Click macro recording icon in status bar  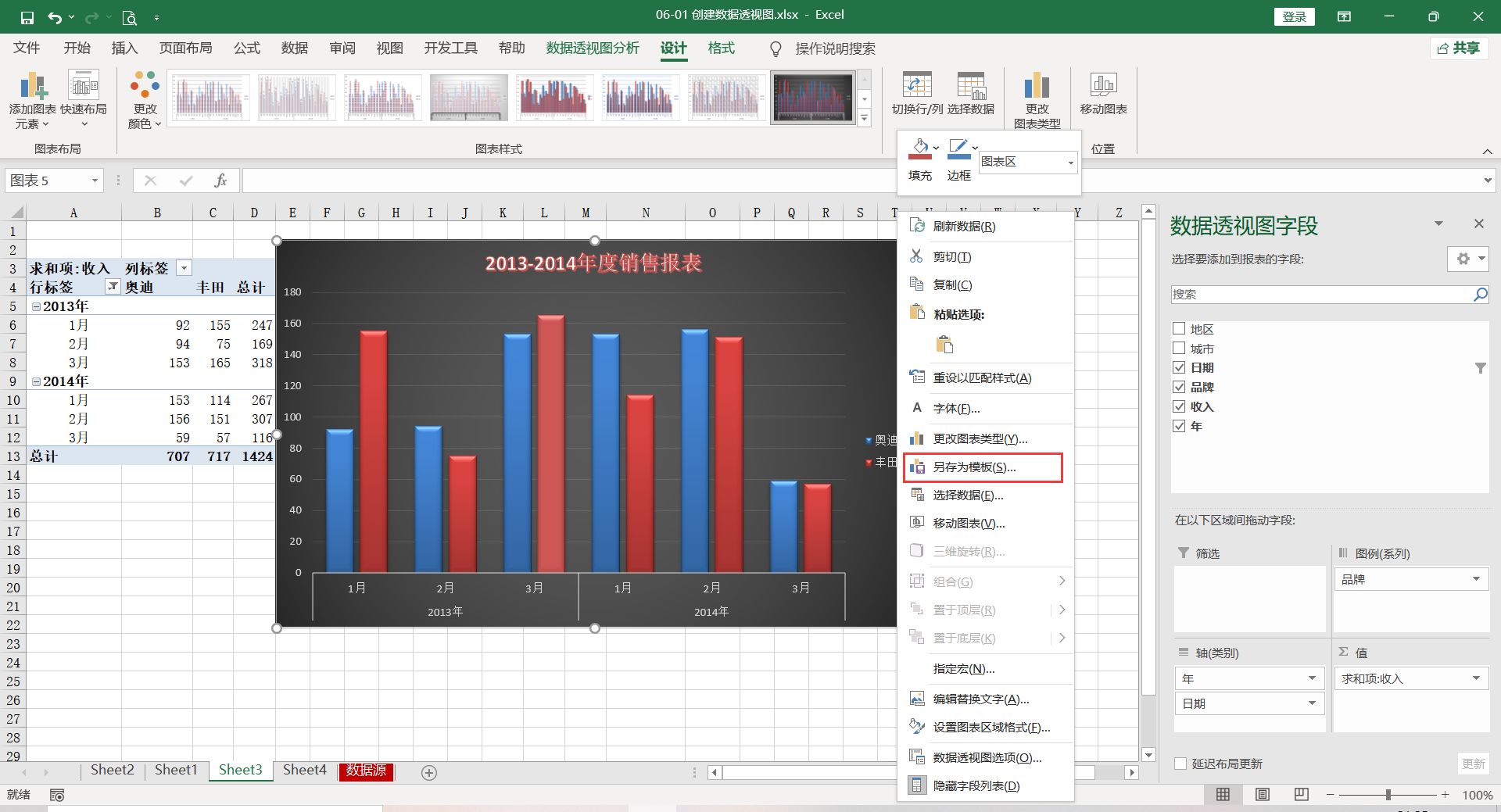point(57,795)
